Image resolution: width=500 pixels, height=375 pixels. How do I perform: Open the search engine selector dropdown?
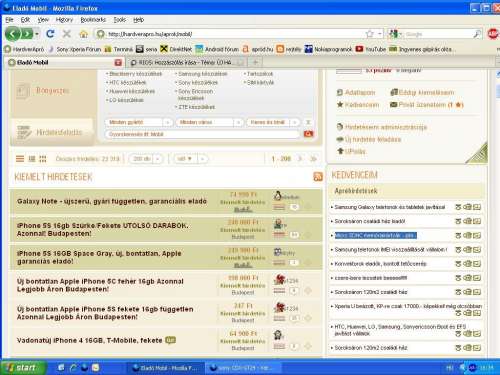pyautogui.click(x=395, y=34)
